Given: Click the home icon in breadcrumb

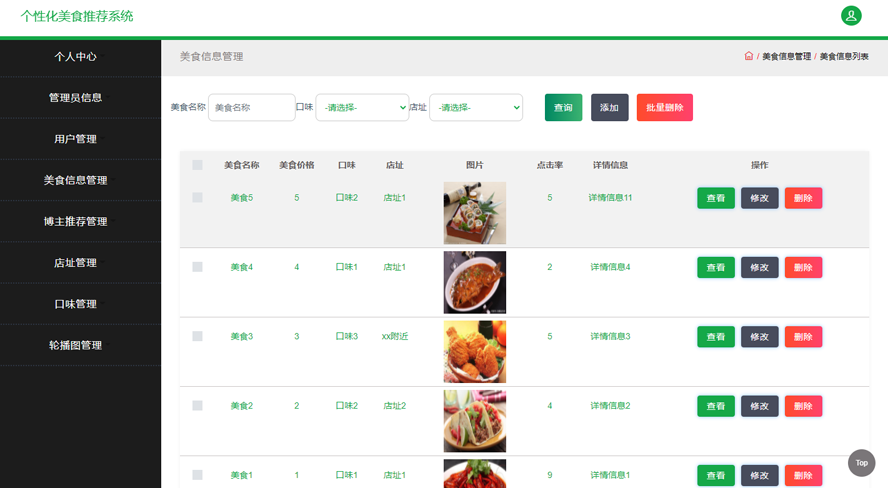Looking at the screenshot, I should click(x=749, y=55).
